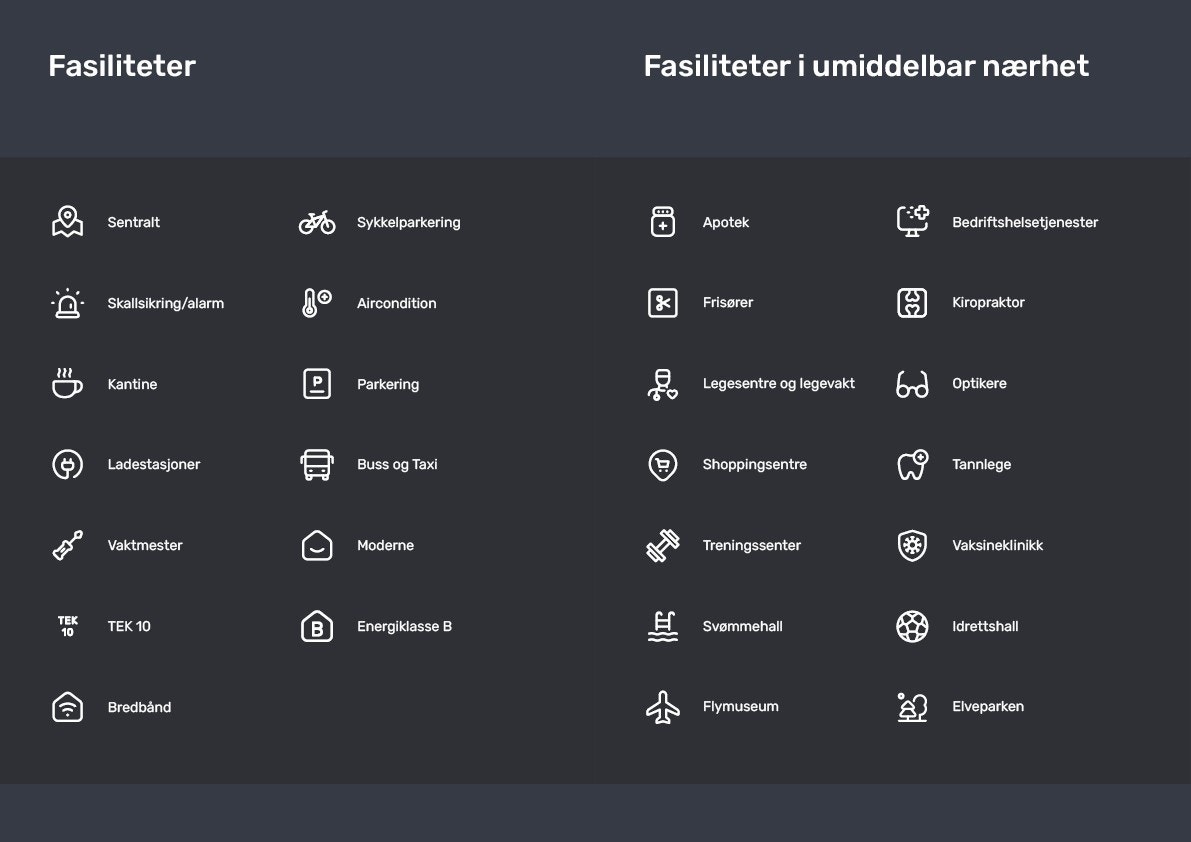1191x842 pixels.
Task: Select the 'Buss og Taxi' label
Action: [397, 465]
